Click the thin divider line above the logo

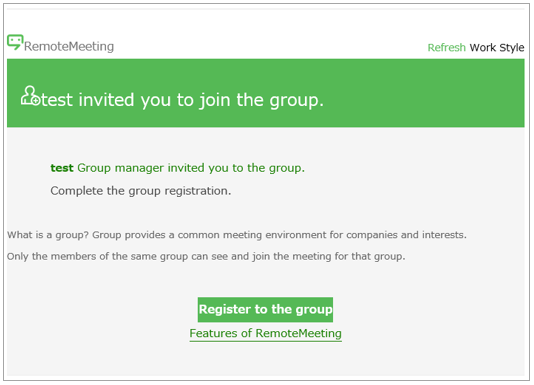(x=266, y=9)
